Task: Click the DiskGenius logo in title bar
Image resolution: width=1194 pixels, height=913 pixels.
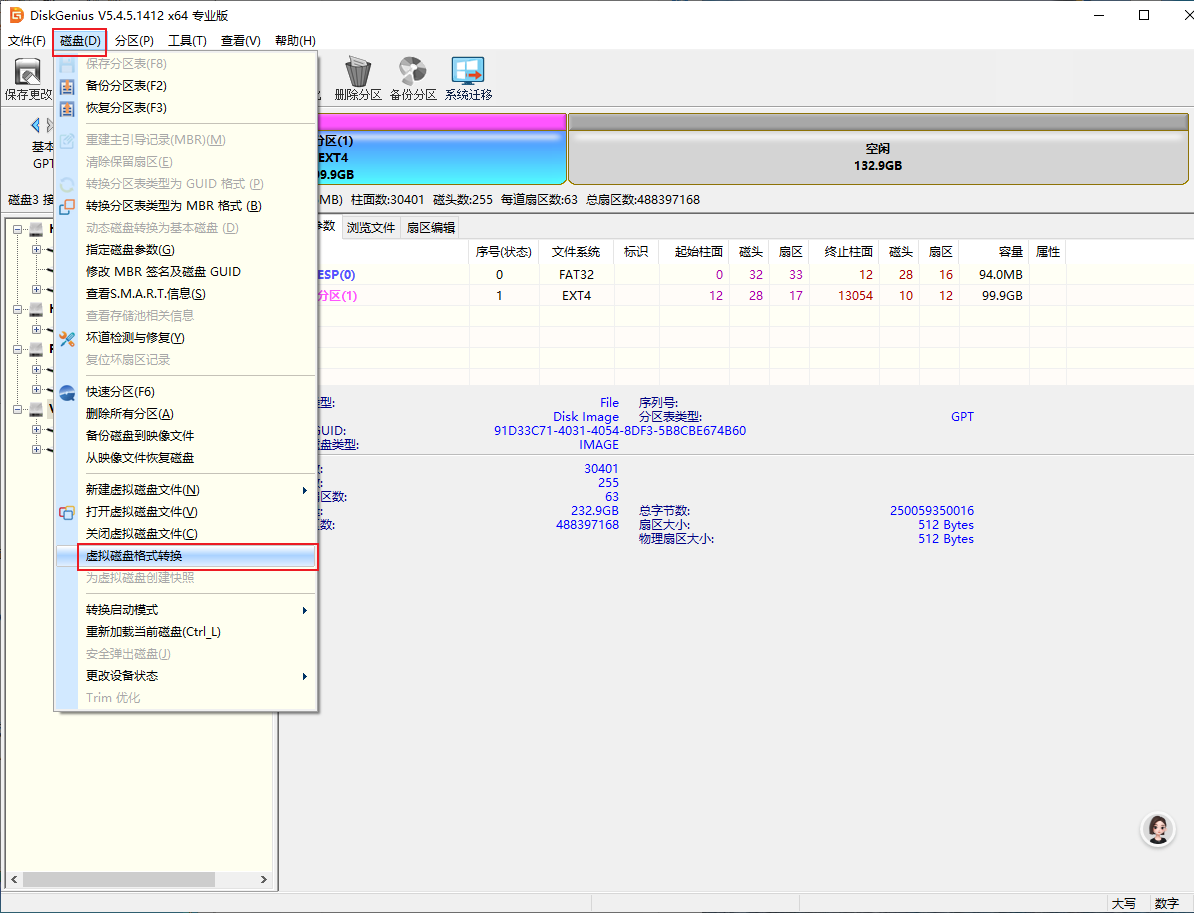Action: [x=16, y=15]
